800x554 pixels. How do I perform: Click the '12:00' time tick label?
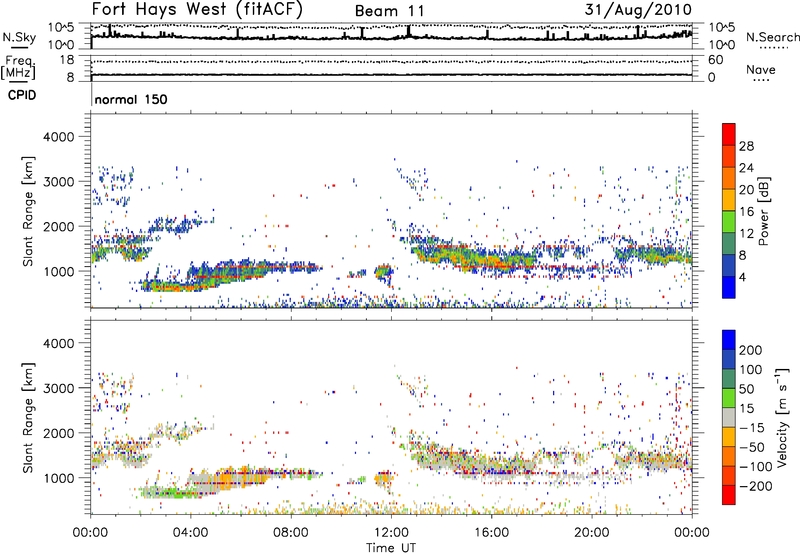coord(391,533)
